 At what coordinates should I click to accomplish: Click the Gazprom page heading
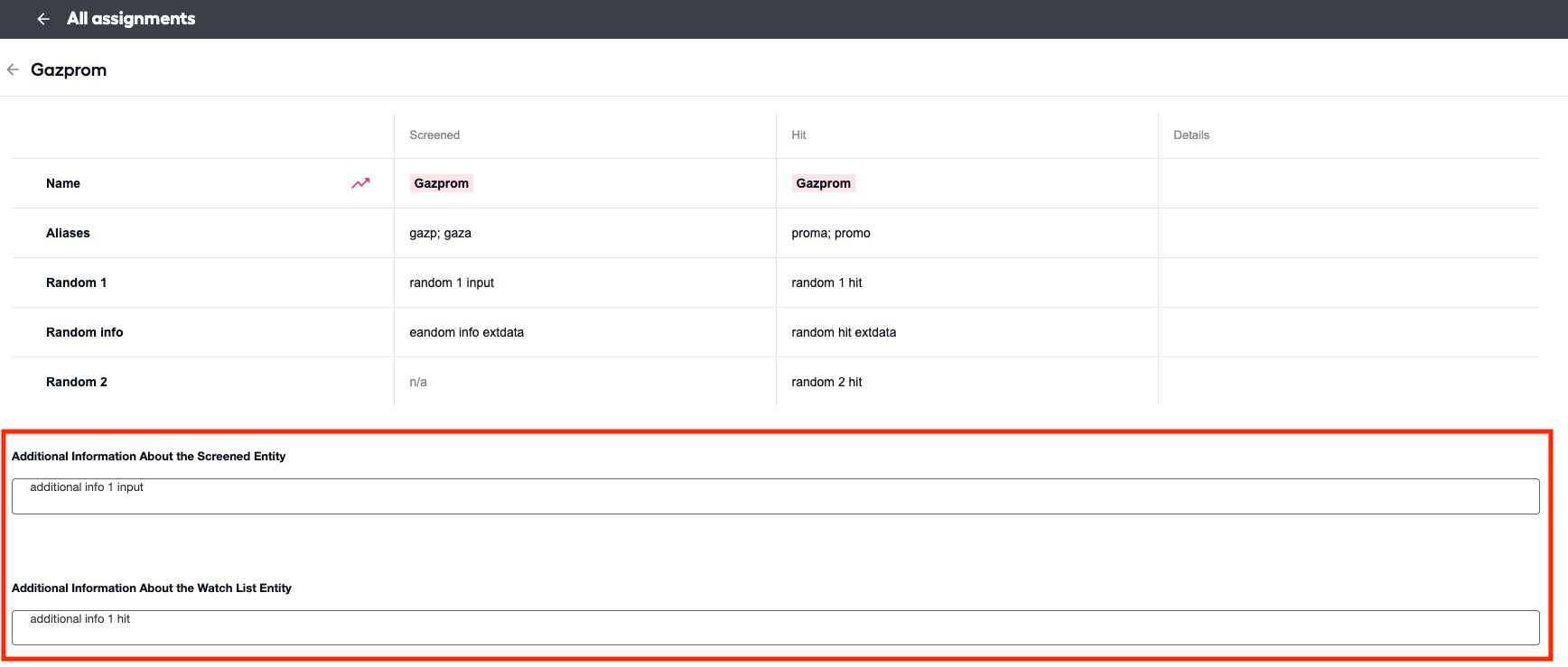click(x=69, y=69)
